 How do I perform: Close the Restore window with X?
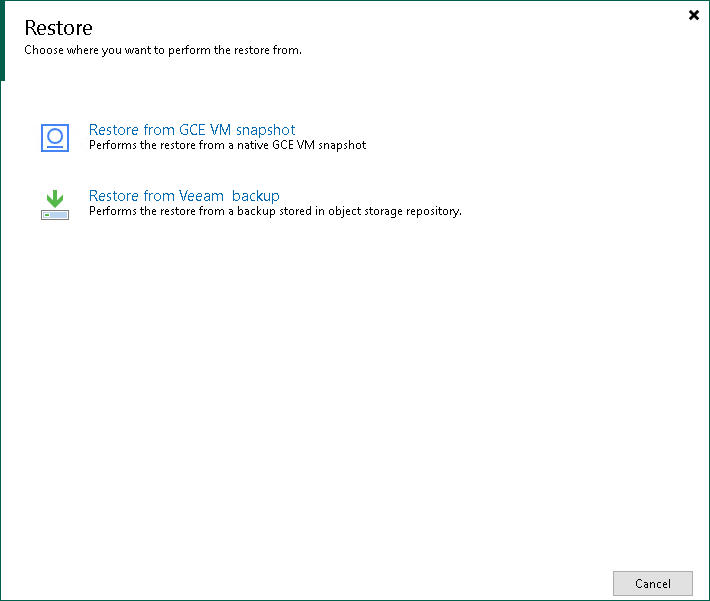(x=694, y=15)
